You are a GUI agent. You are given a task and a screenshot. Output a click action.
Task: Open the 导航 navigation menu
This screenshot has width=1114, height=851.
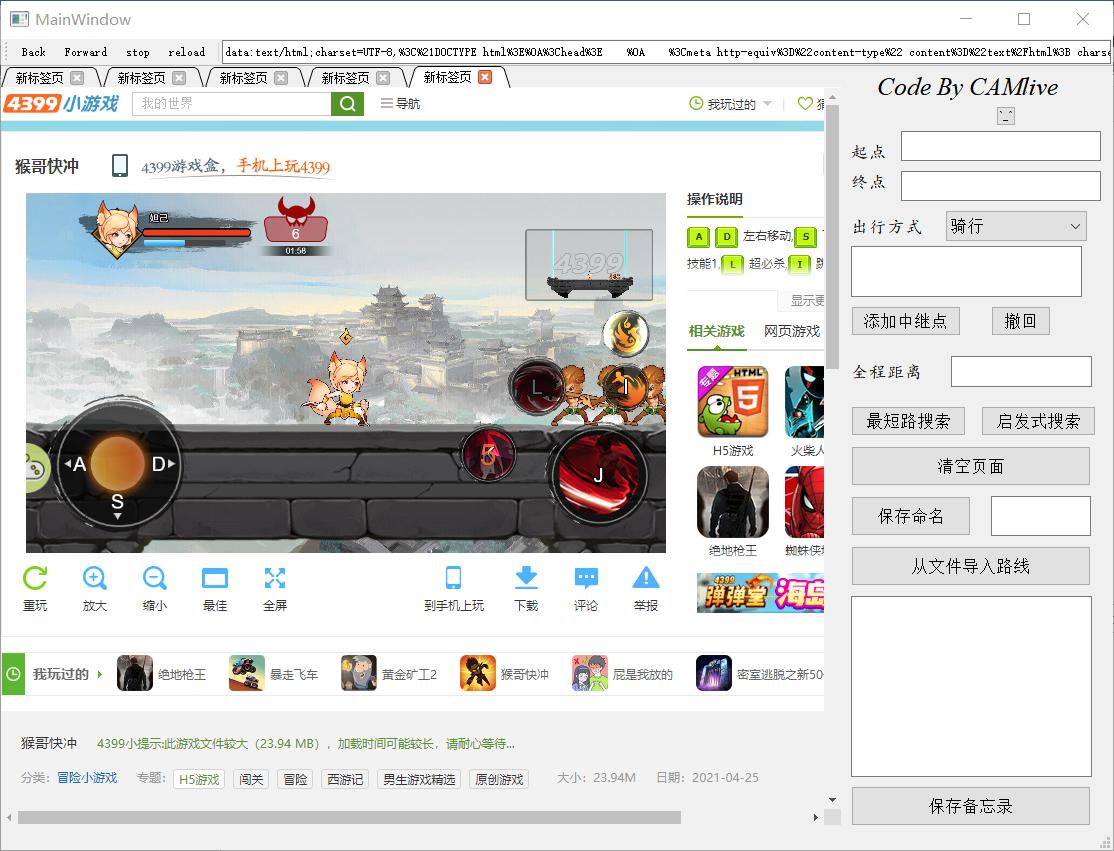tap(400, 104)
